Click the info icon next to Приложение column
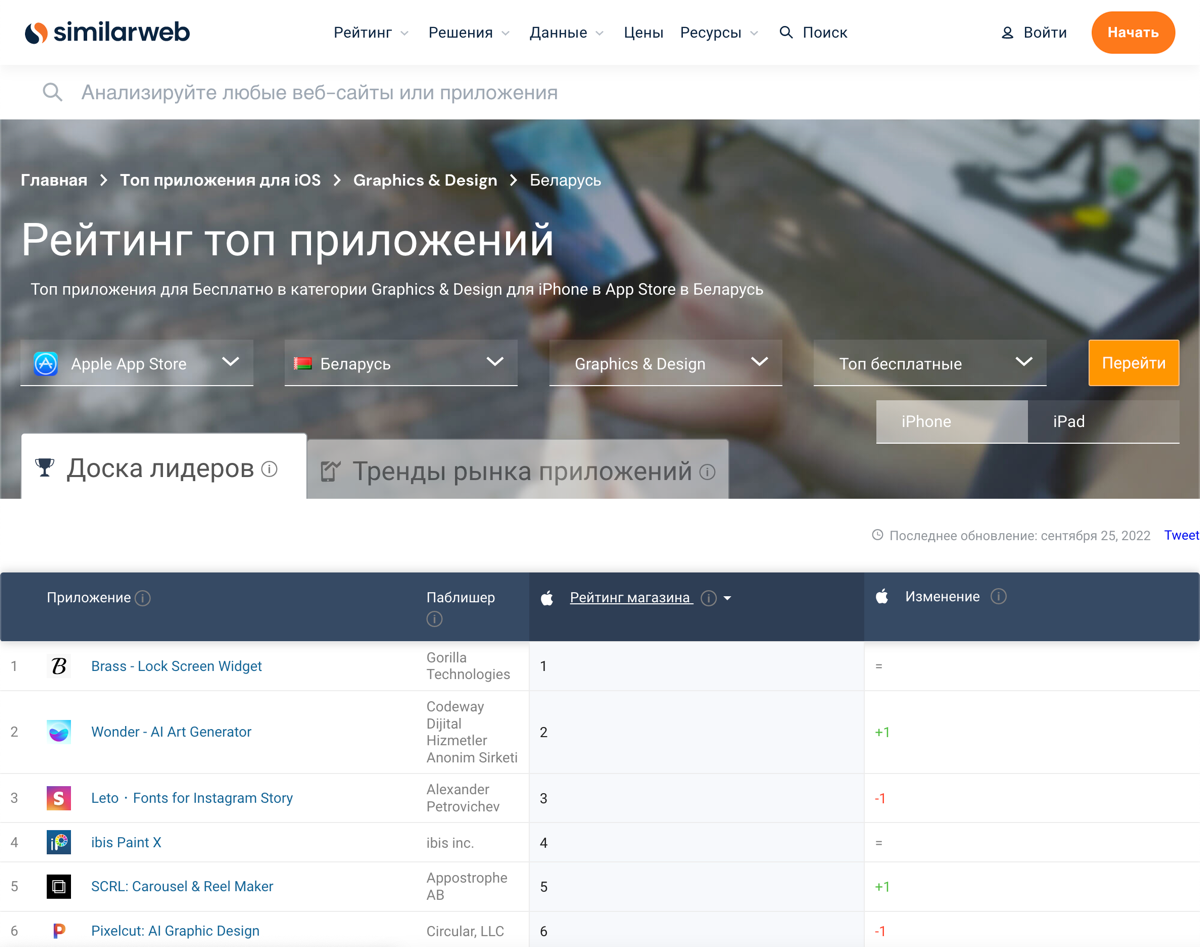Image resolution: width=1200 pixels, height=947 pixels. [x=143, y=597]
